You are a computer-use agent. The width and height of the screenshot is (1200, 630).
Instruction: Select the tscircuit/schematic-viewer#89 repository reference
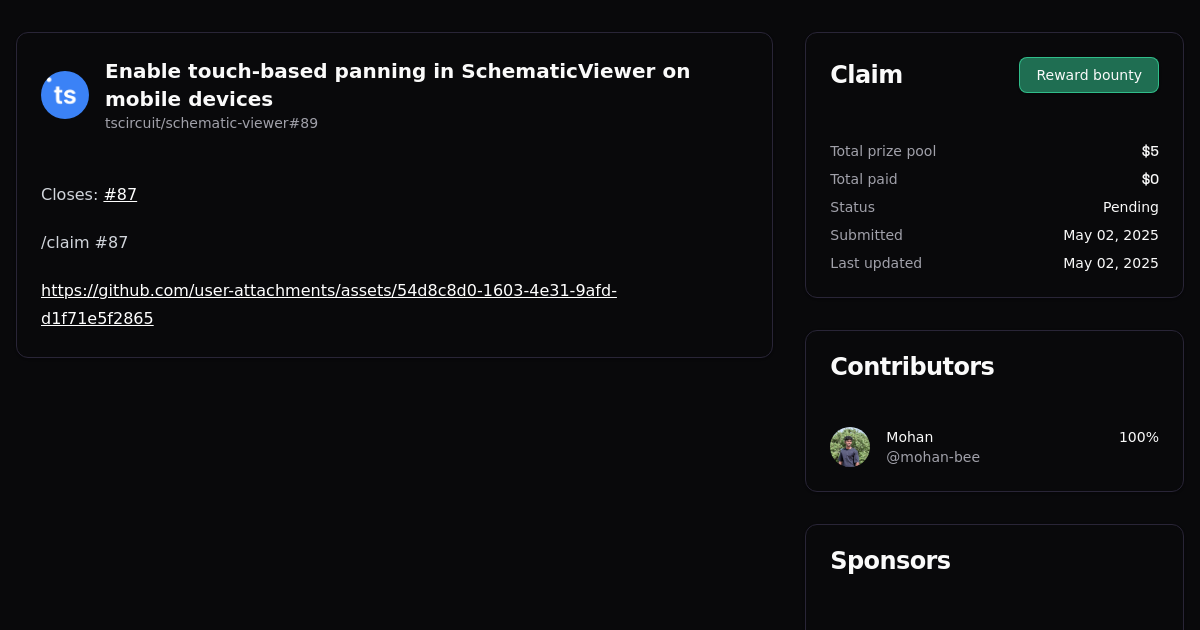pos(211,123)
